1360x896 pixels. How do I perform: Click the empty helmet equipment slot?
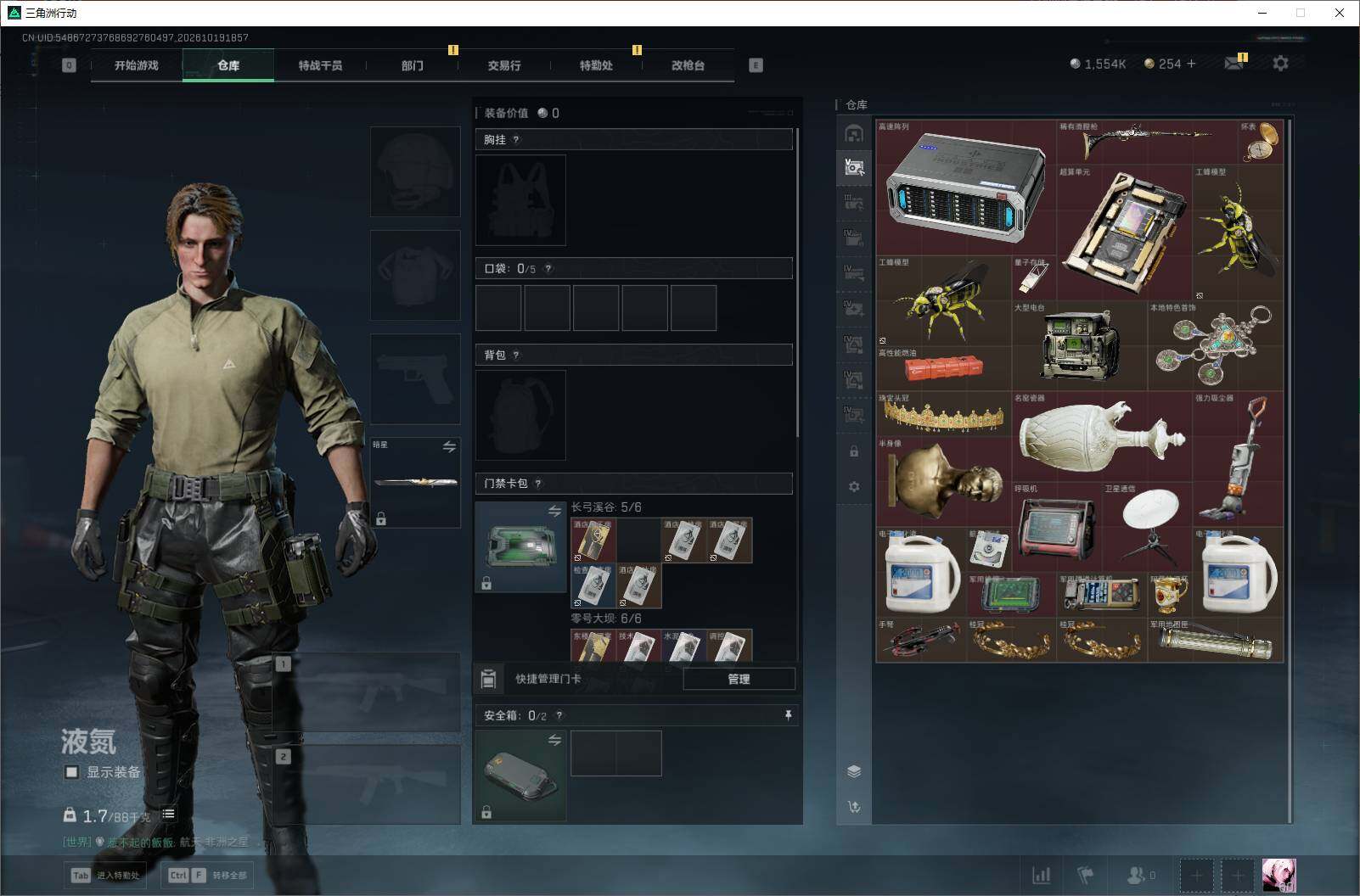[x=415, y=171]
